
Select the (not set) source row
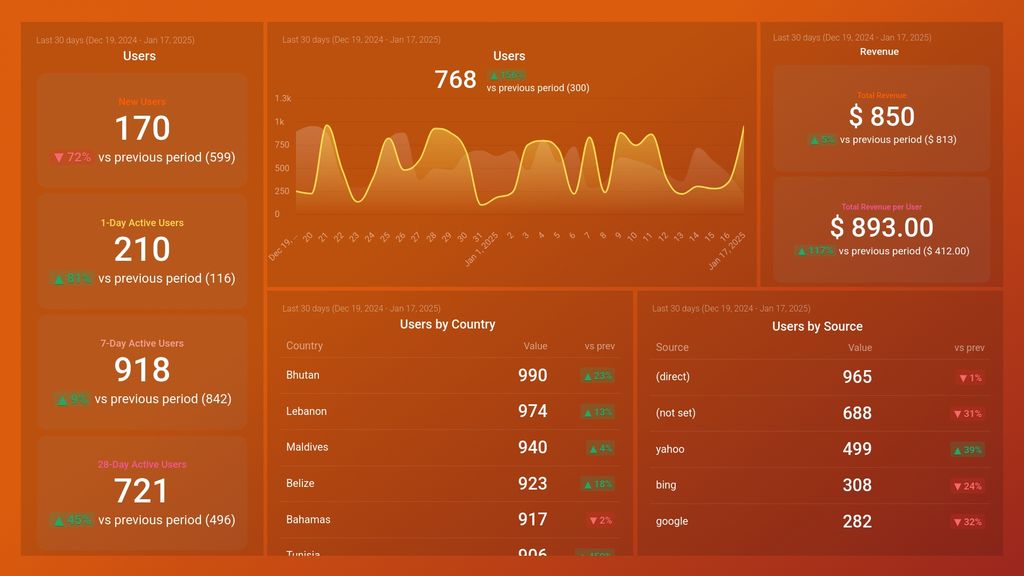coord(820,413)
